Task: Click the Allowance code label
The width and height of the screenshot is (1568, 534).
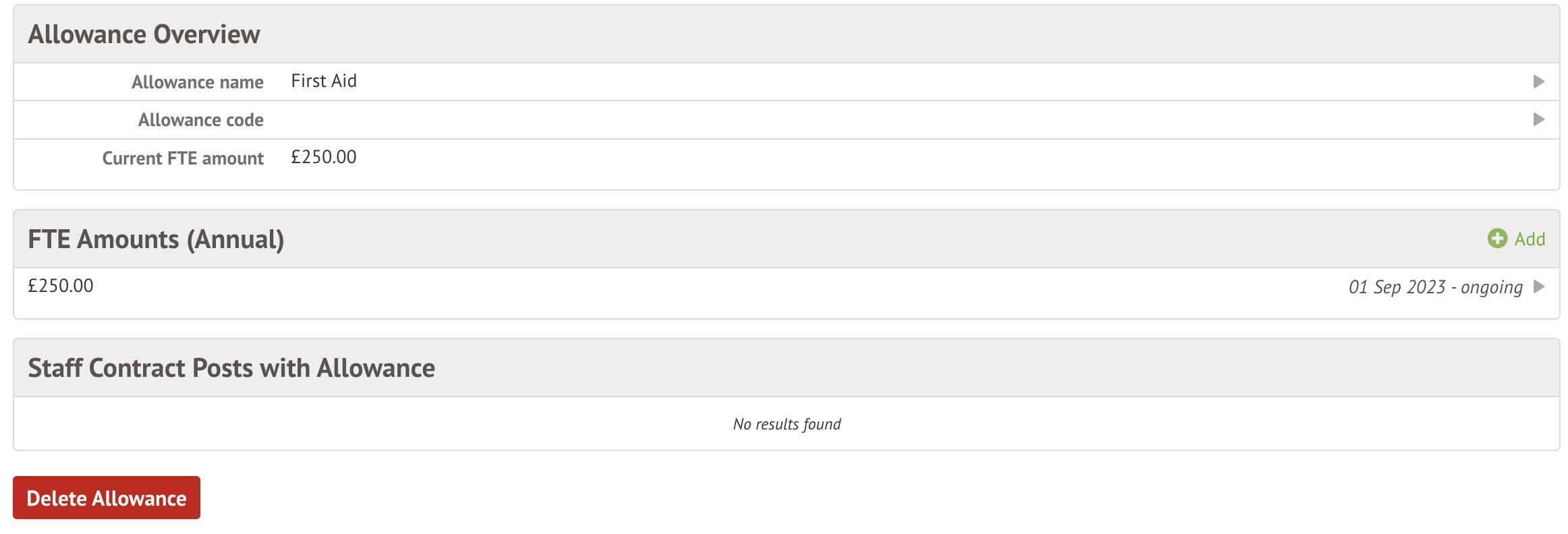Action: pos(200,120)
